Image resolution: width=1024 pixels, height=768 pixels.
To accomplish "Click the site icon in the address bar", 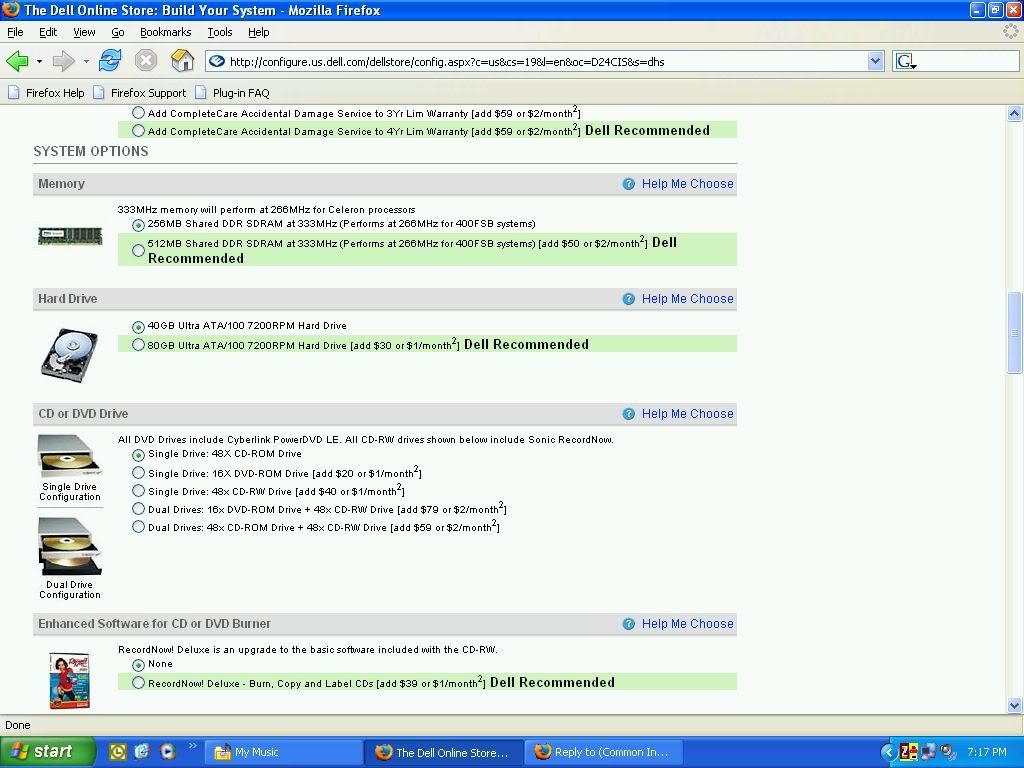I will click(x=217, y=61).
